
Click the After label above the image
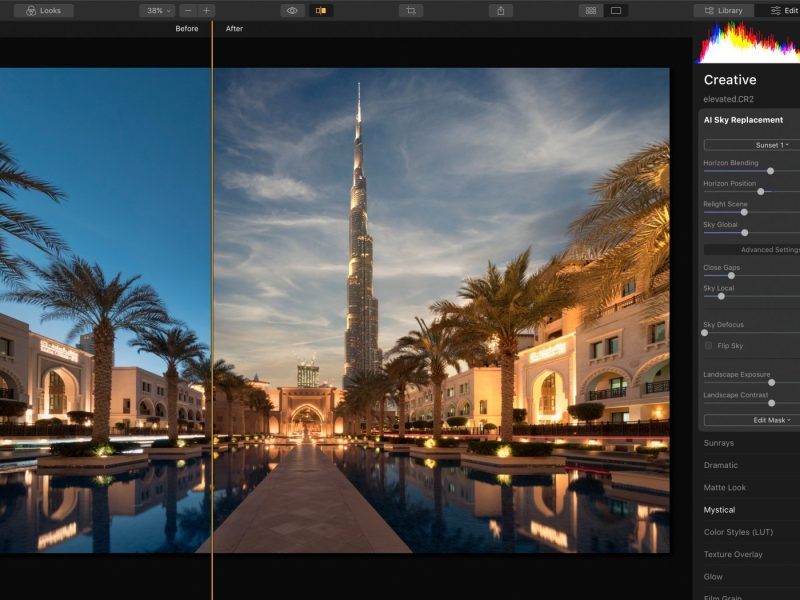coord(234,29)
